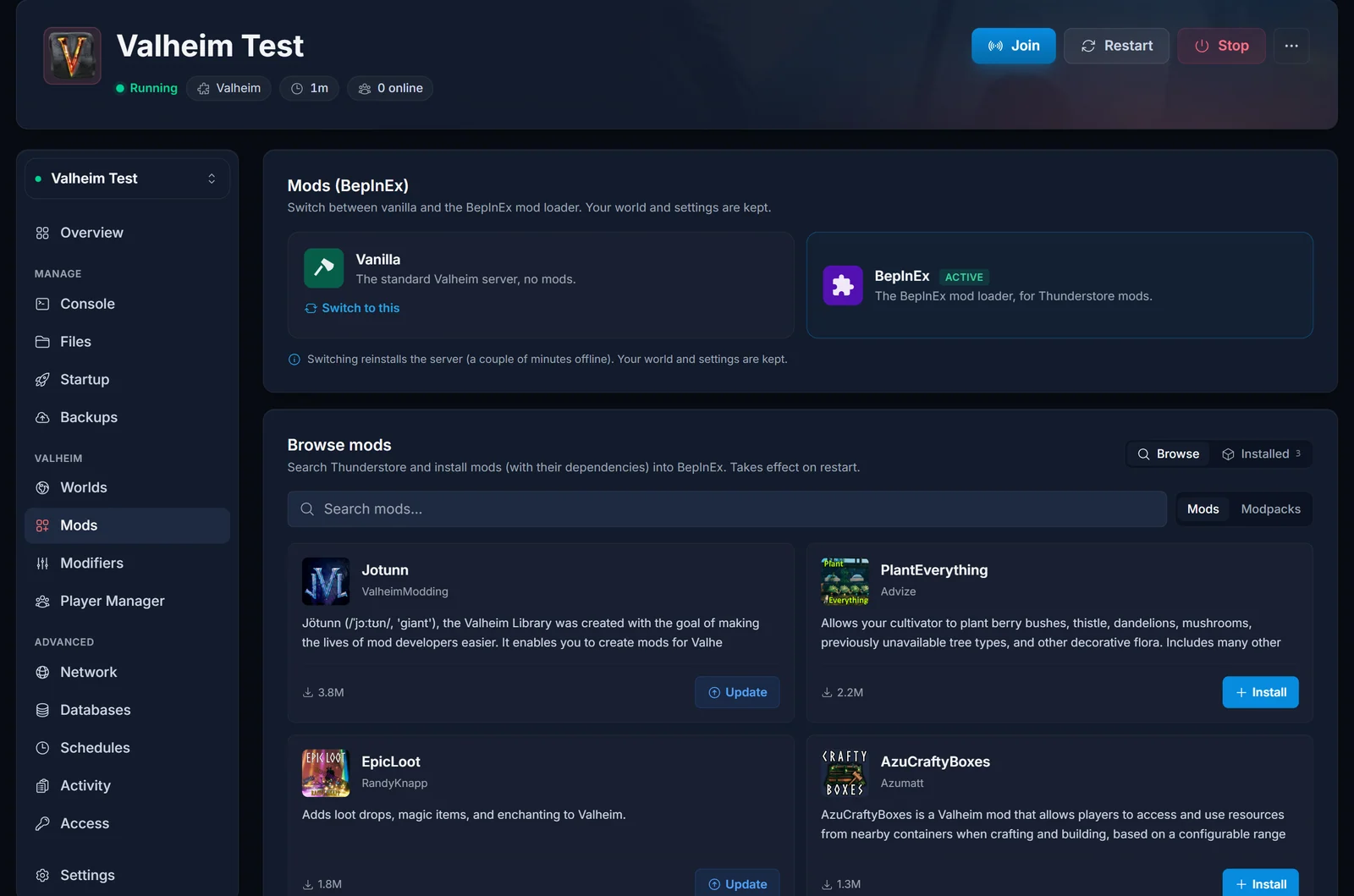This screenshot has height=896, width=1354.
Task: Select the Mods filter tab
Action: coord(1203,509)
